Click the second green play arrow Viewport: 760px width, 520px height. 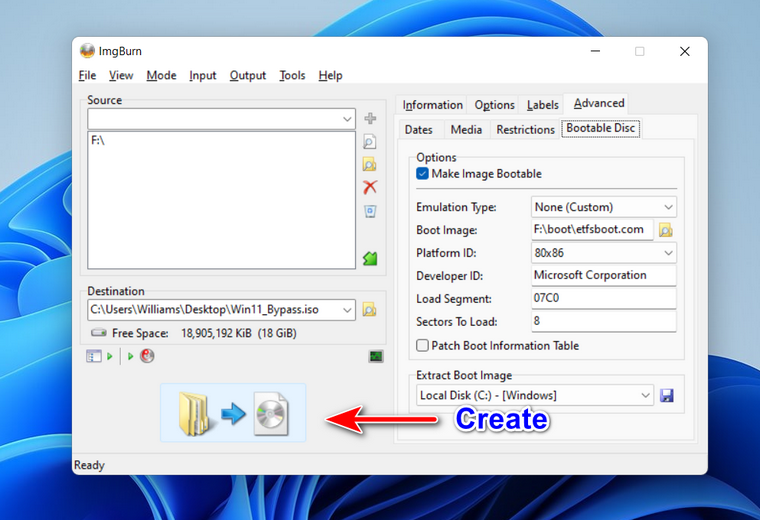coord(130,356)
